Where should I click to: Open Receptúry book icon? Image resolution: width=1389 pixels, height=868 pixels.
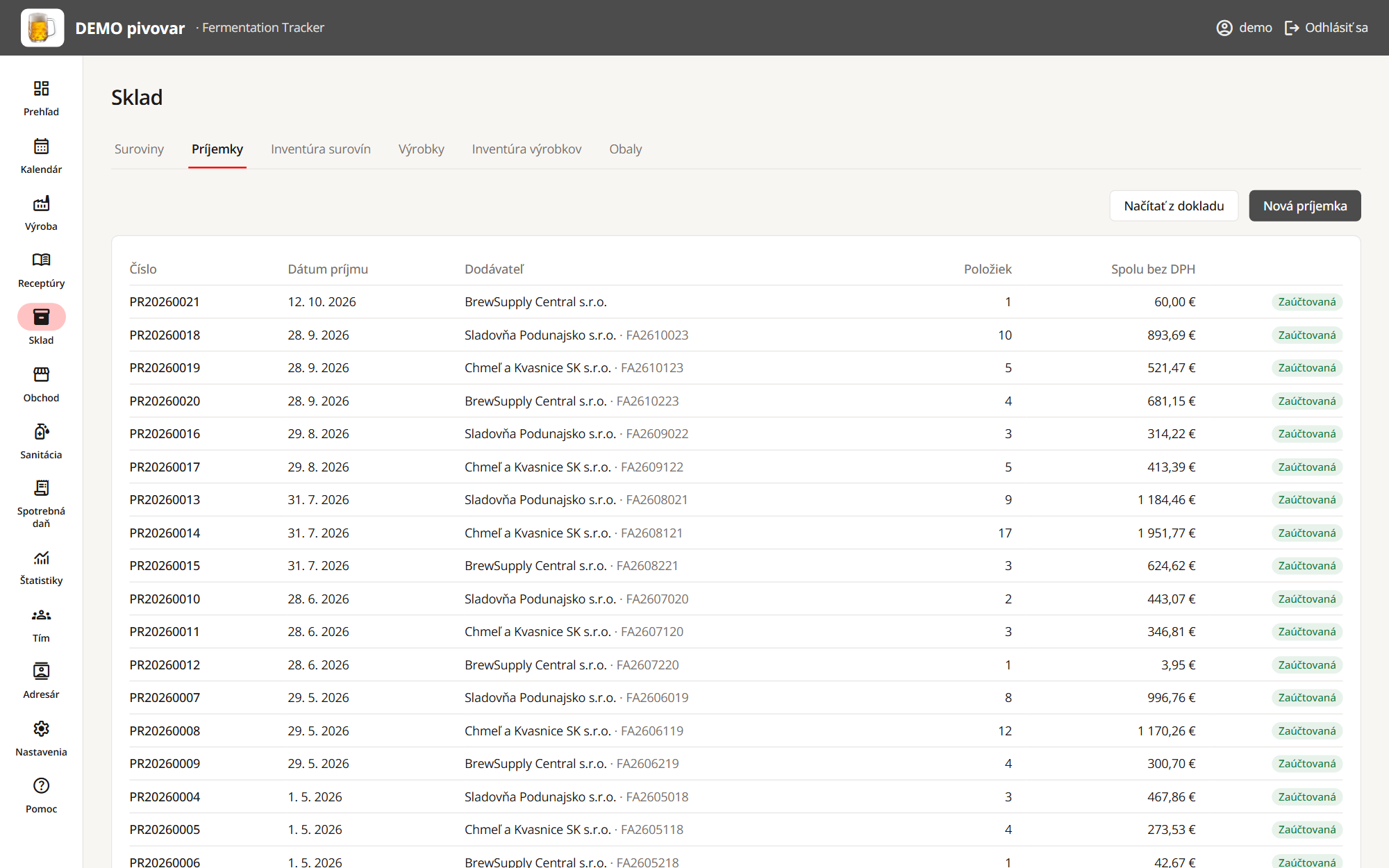click(41, 260)
